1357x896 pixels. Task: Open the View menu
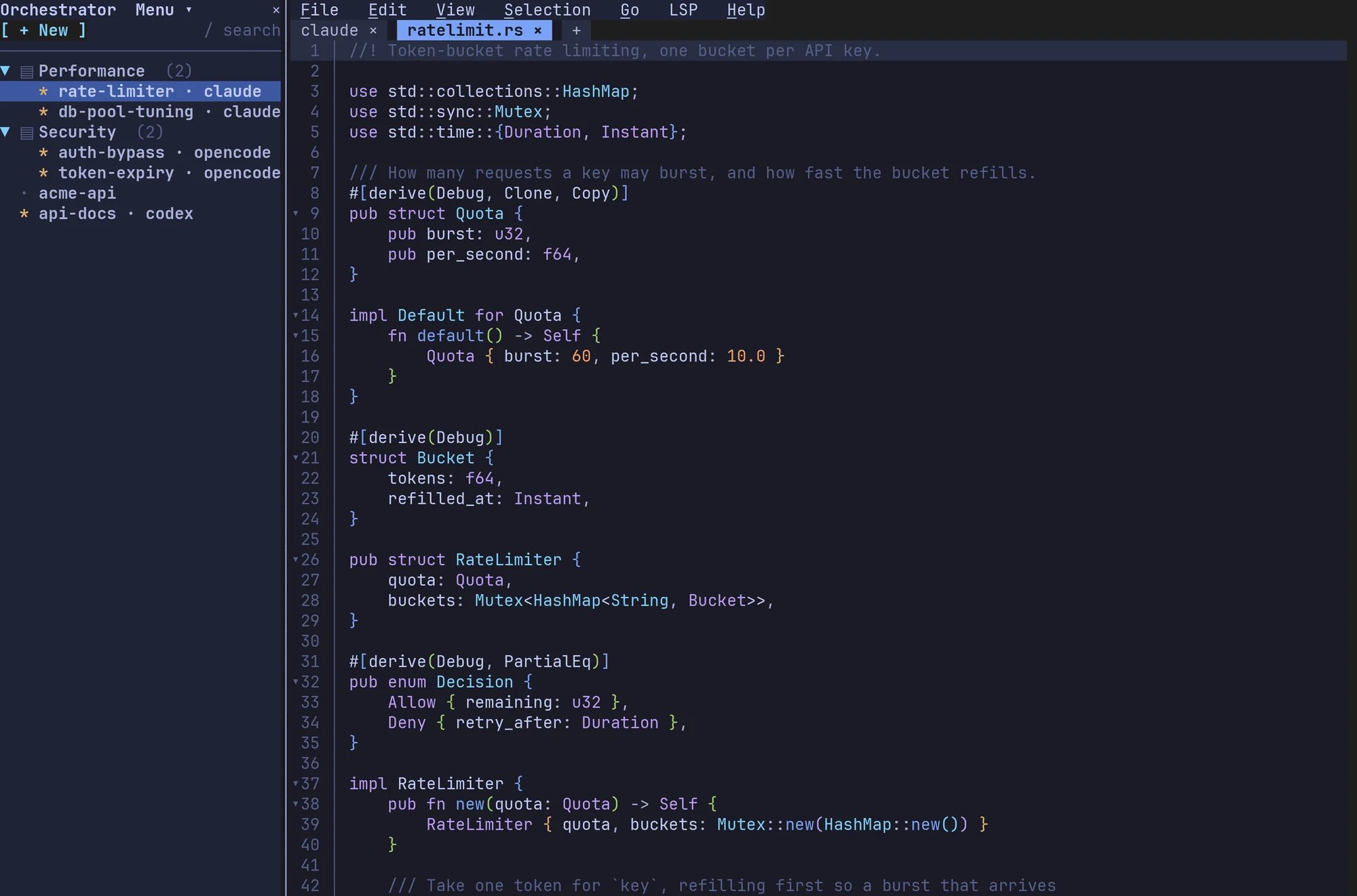455,10
